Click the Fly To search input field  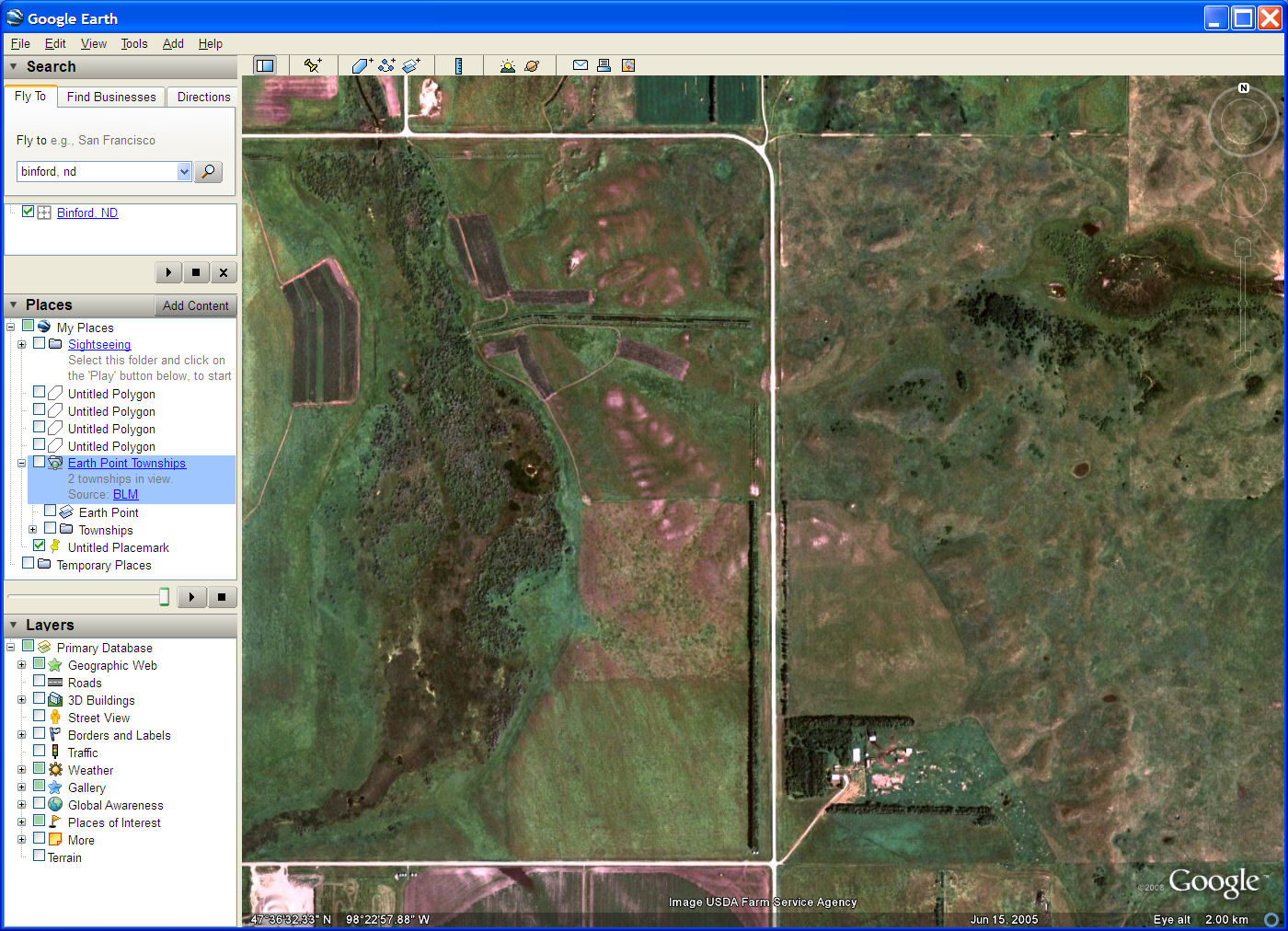pos(97,171)
